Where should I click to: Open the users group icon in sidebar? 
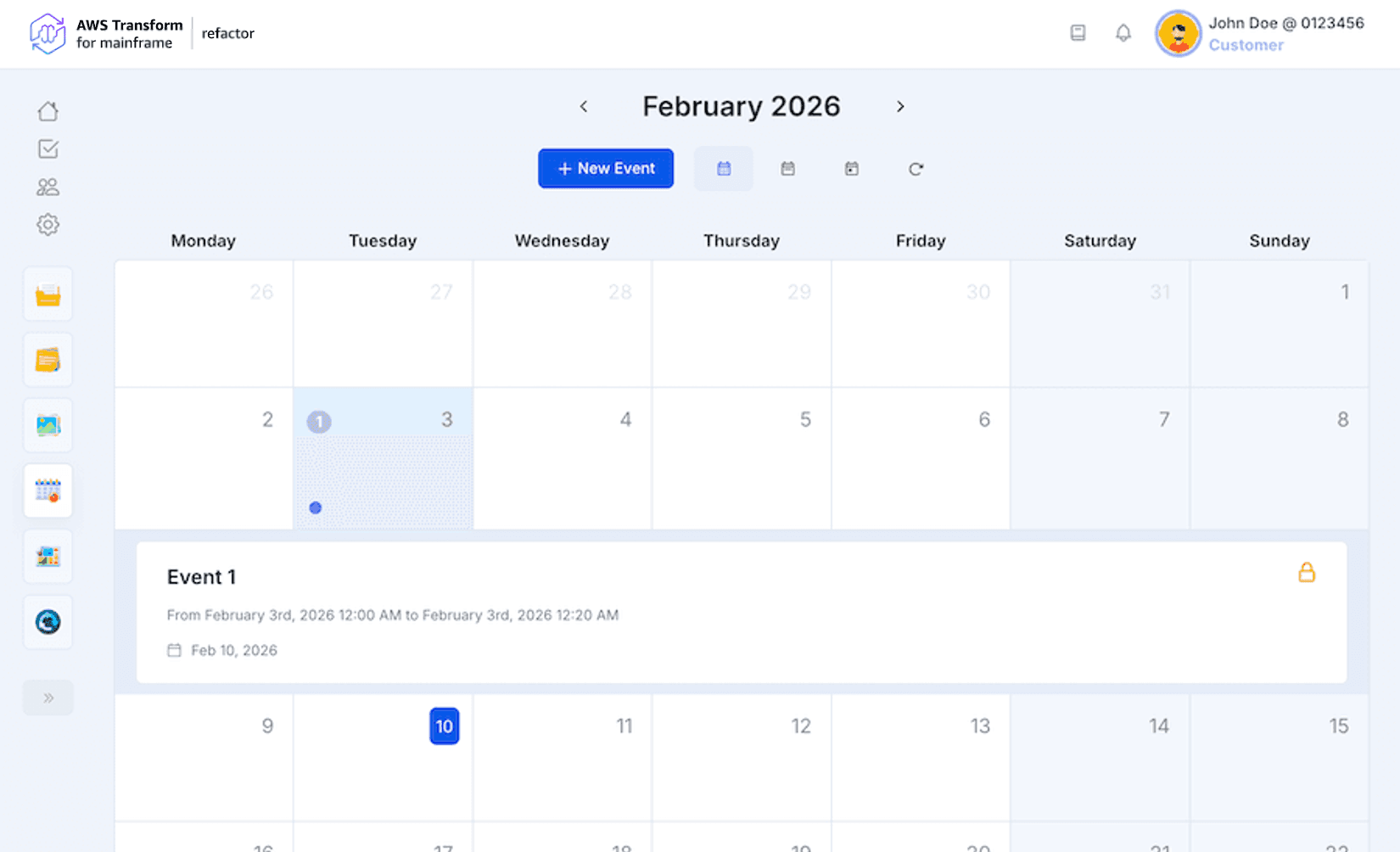click(48, 187)
